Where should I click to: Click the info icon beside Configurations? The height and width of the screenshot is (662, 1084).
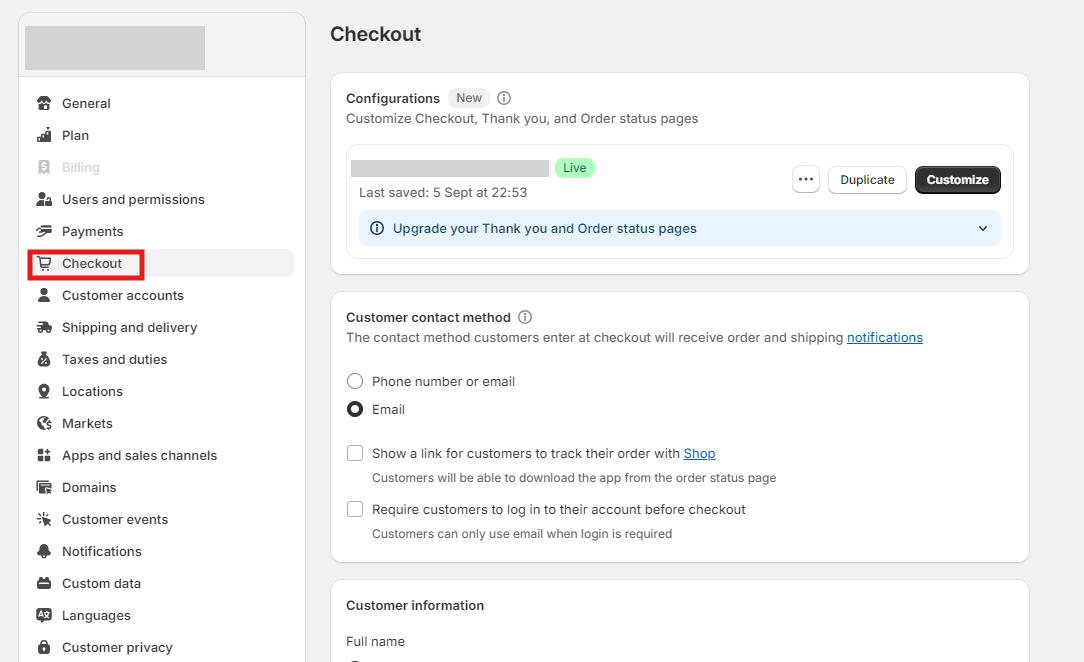pos(504,98)
